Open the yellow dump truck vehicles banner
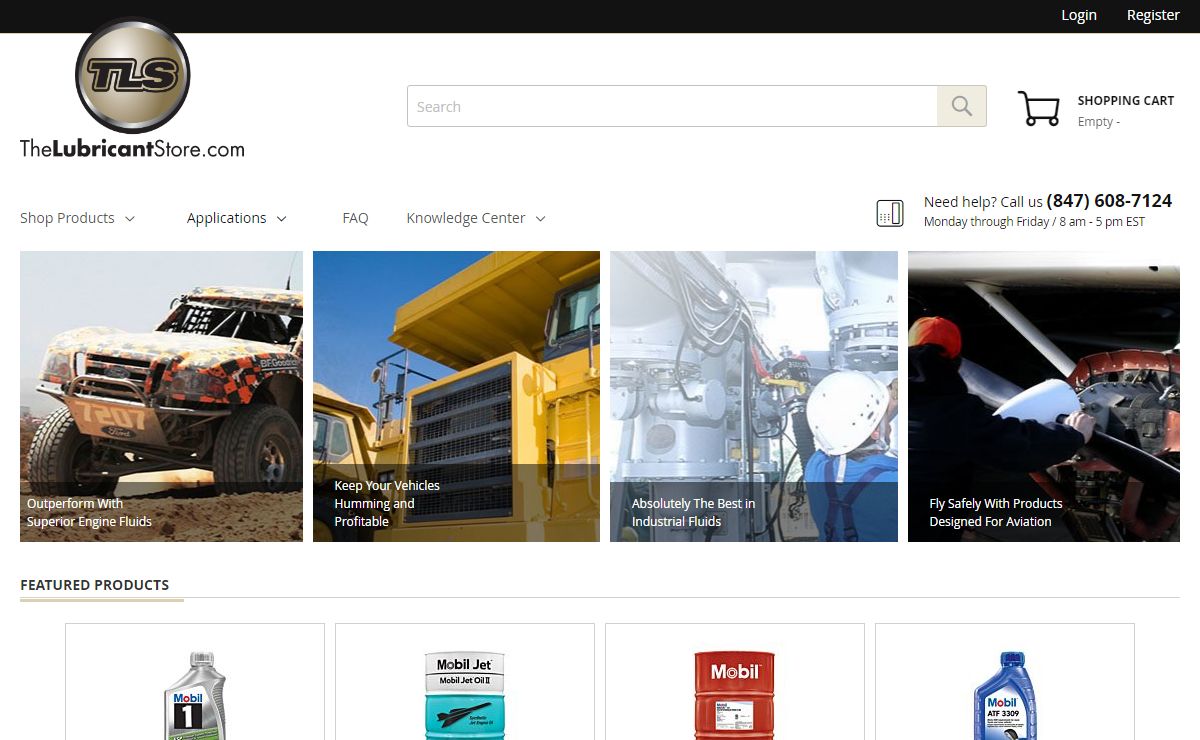 456,396
